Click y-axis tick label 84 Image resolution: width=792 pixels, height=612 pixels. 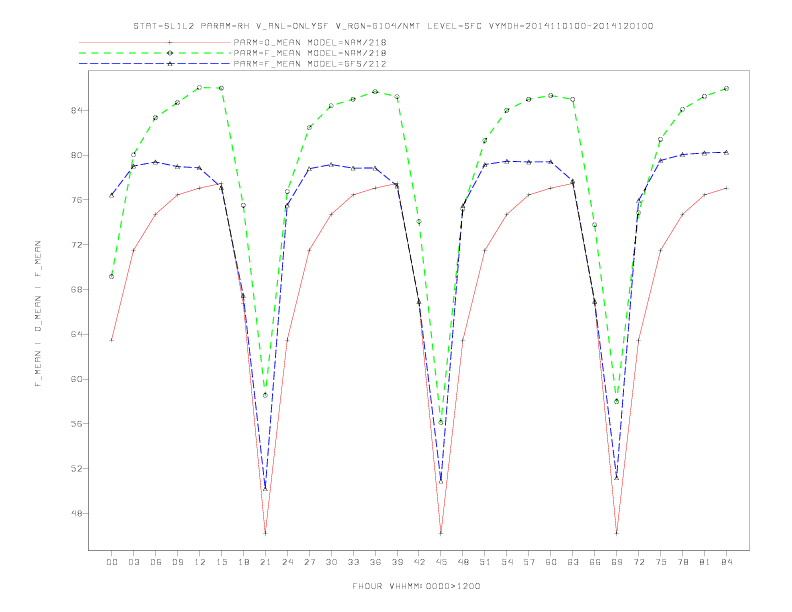tap(76, 110)
